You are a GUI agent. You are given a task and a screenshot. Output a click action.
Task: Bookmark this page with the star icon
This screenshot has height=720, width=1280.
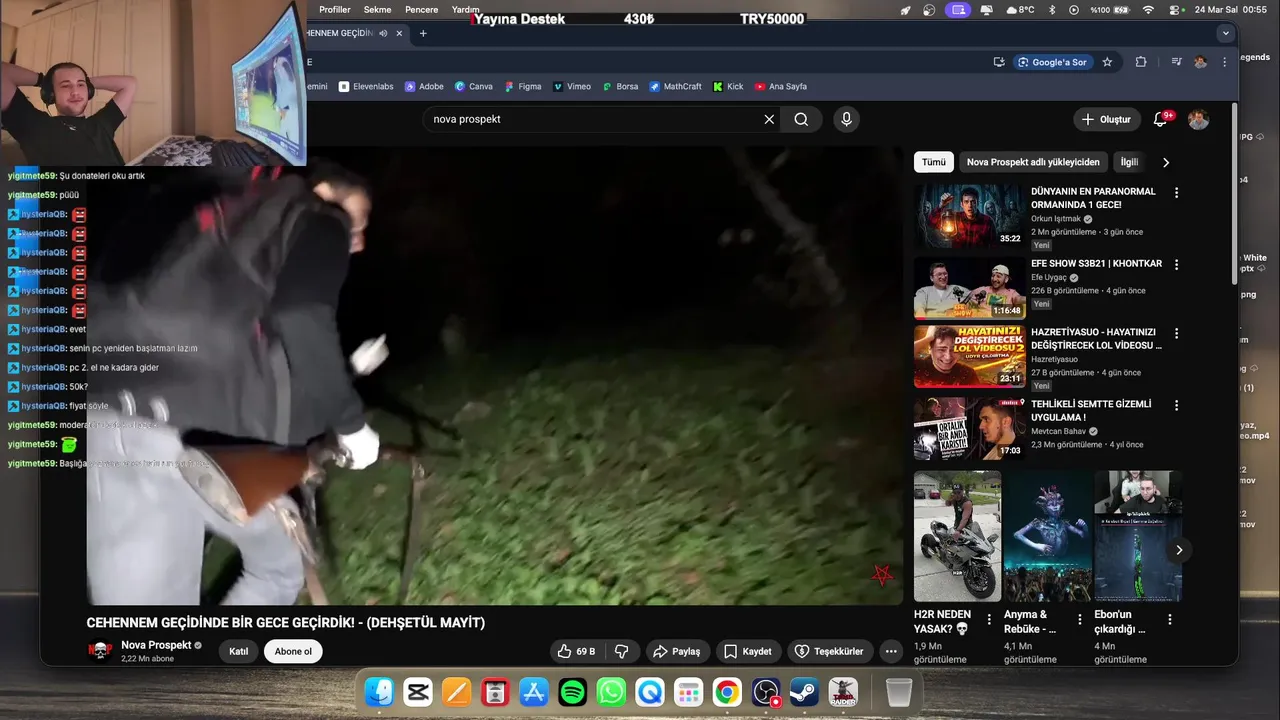point(1107,62)
